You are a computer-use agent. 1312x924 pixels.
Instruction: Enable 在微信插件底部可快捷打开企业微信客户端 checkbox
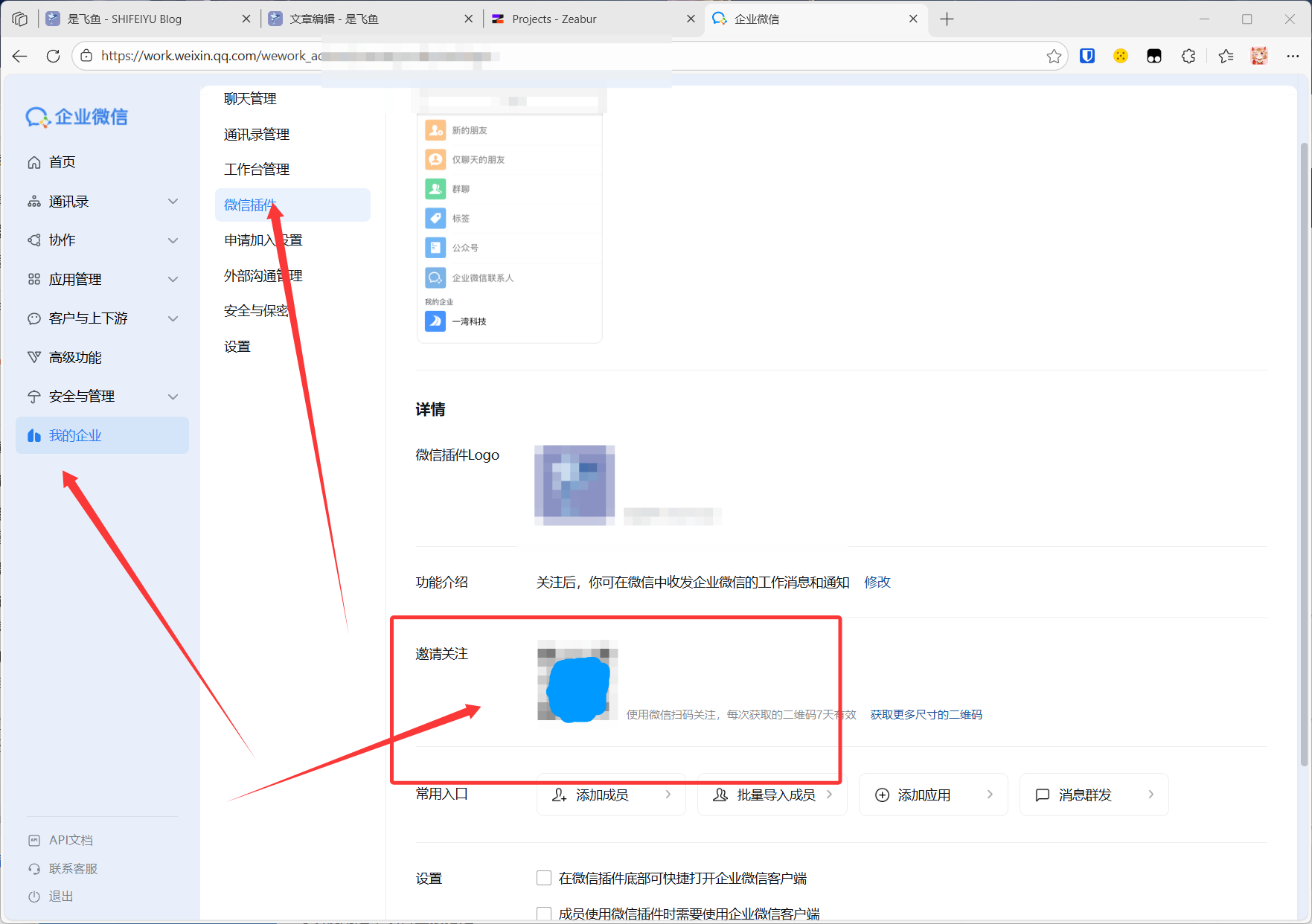tap(544, 878)
